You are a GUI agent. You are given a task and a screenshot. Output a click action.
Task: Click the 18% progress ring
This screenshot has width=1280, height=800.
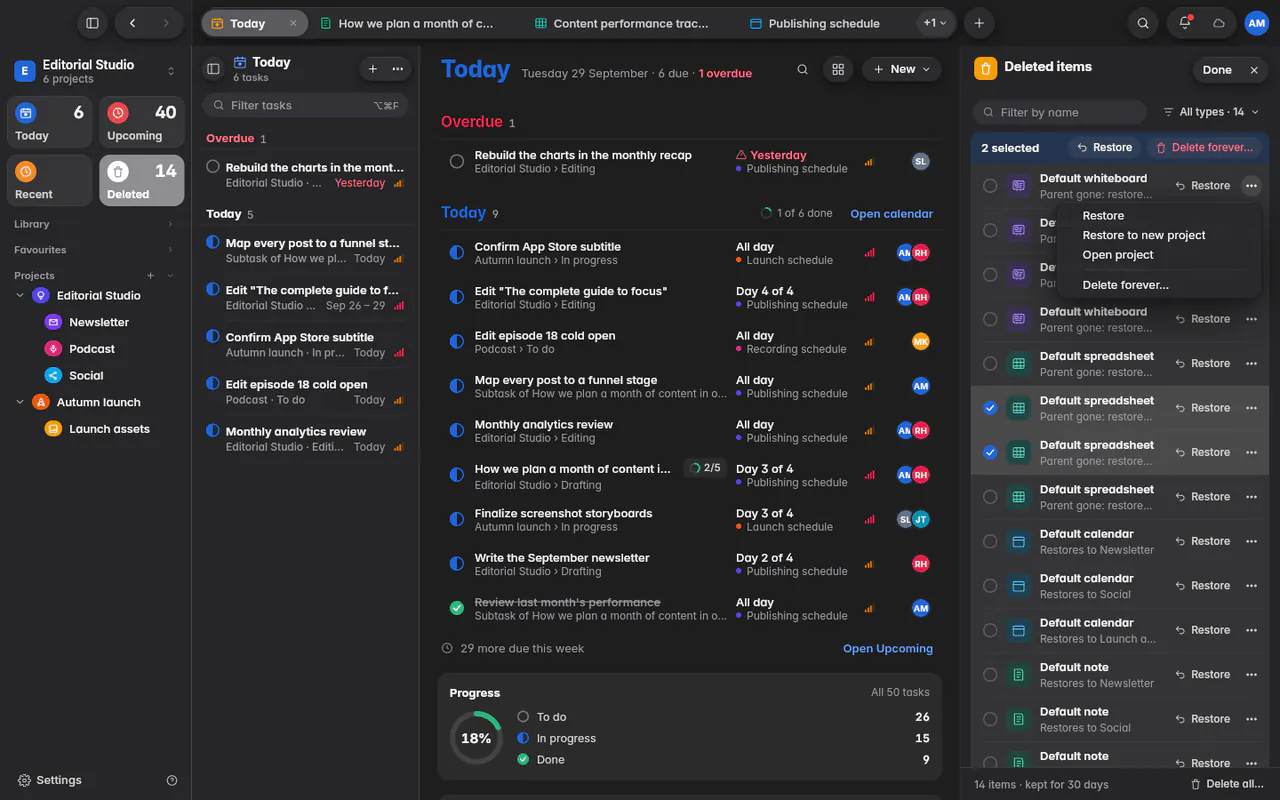(475, 738)
